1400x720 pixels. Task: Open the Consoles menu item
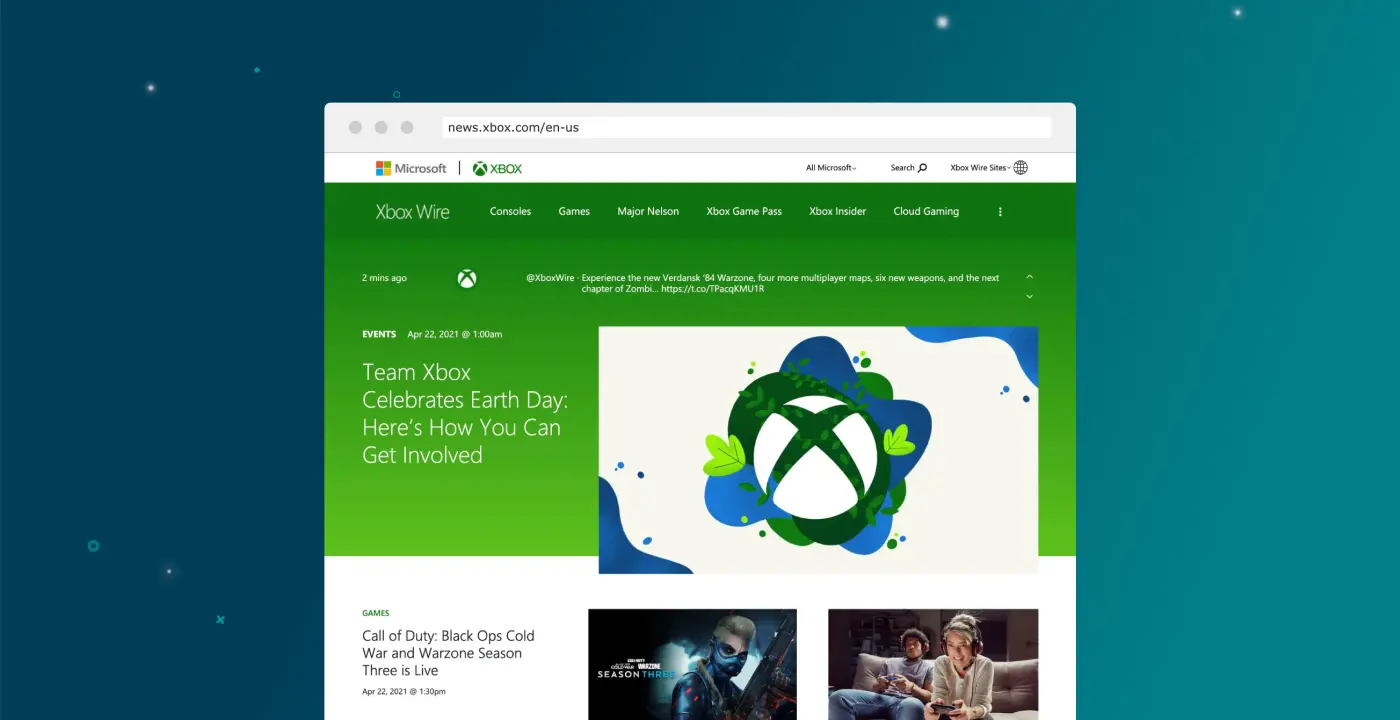510,212
